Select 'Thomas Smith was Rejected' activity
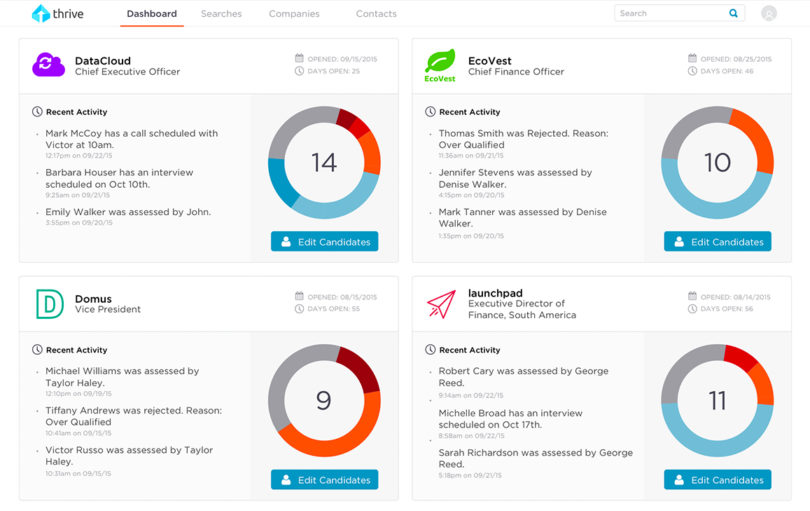This screenshot has height=511, width=810. tap(523, 143)
